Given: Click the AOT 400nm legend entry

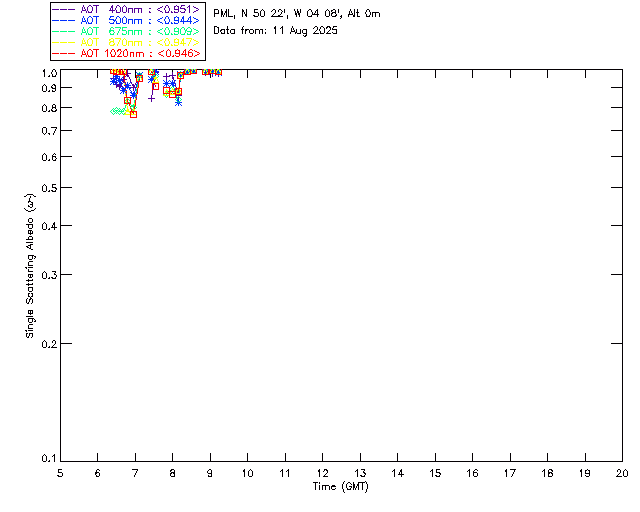Looking at the screenshot, I should 127,9.
